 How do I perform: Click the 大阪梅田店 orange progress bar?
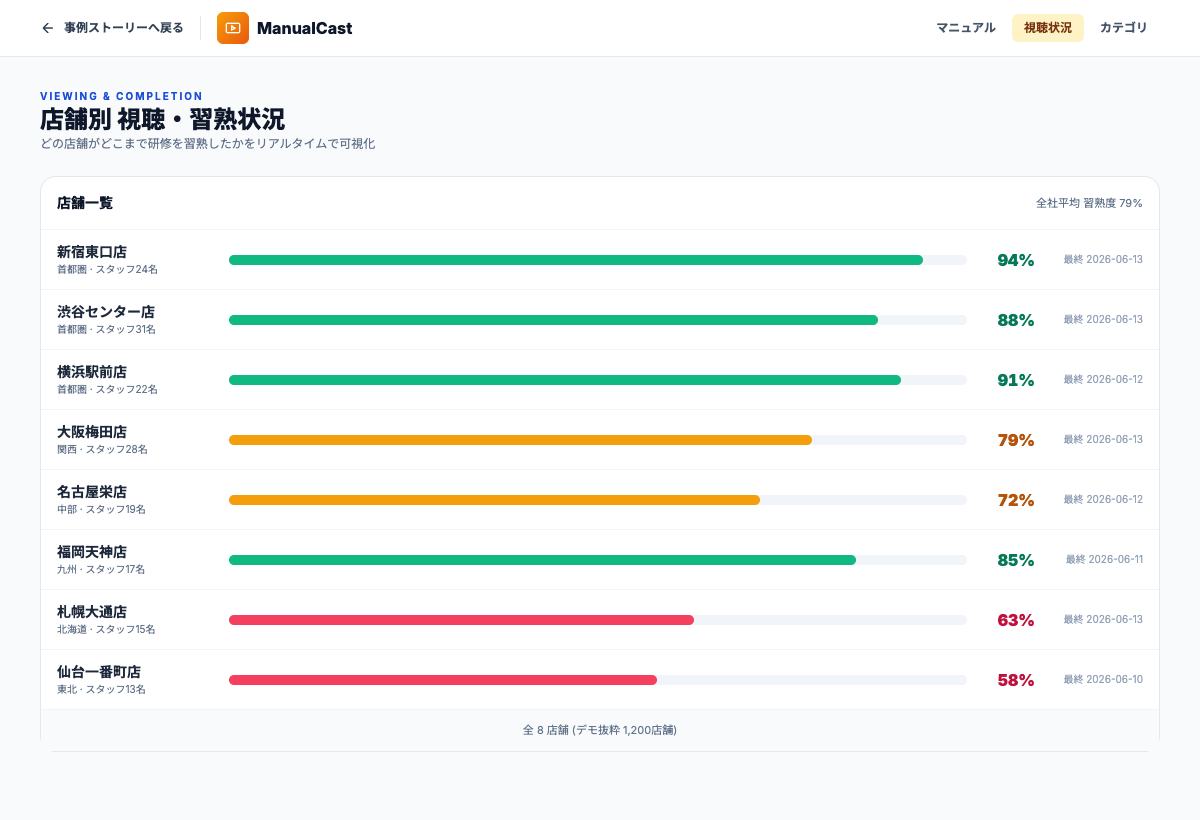tap(598, 440)
